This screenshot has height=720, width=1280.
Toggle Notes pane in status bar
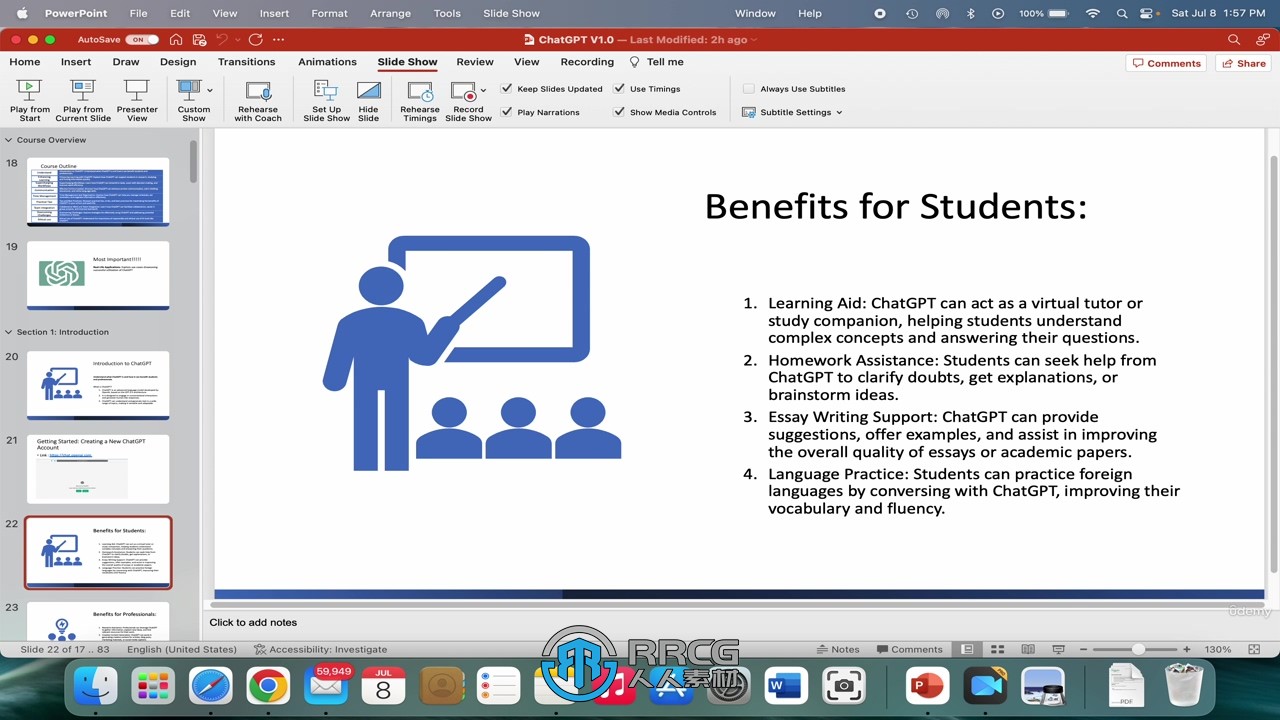(x=837, y=649)
